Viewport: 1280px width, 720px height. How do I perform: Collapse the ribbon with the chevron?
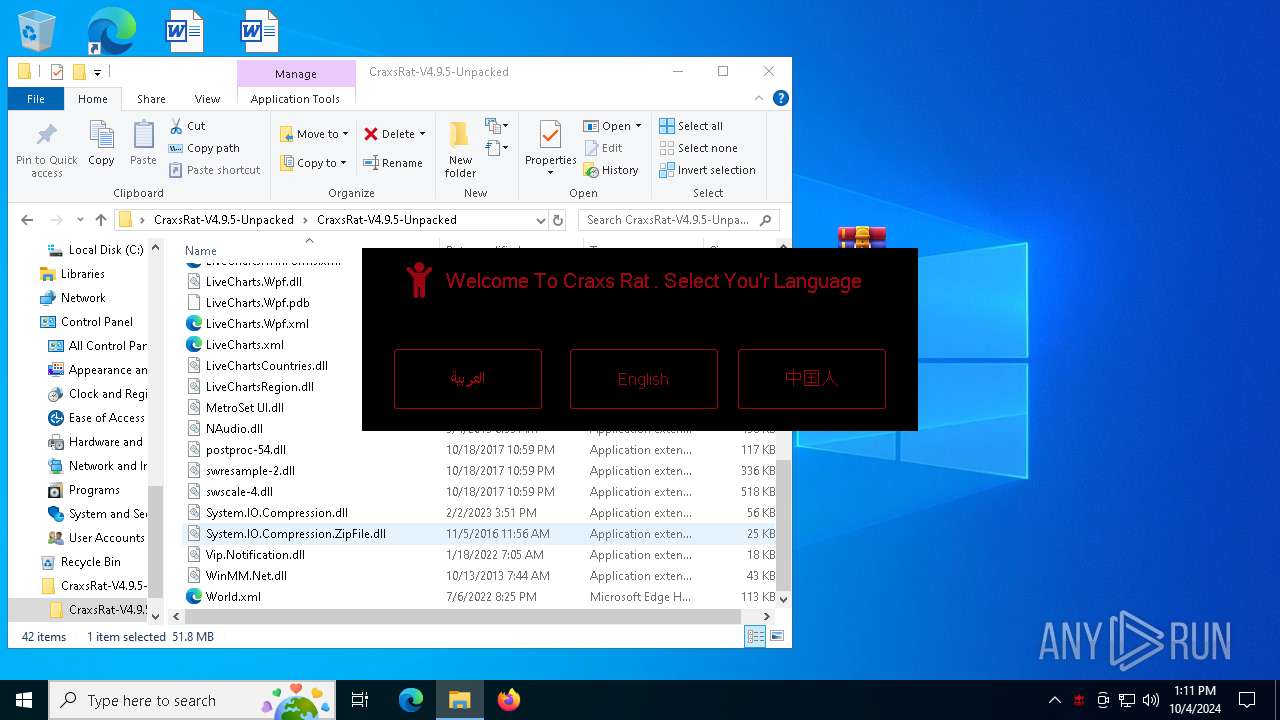[760, 98]
